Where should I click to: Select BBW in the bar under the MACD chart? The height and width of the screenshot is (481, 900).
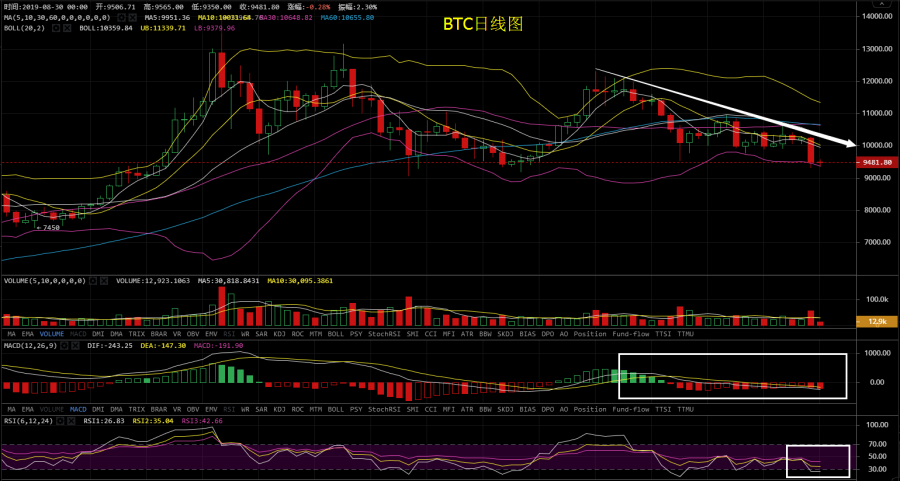pos(486,409)
